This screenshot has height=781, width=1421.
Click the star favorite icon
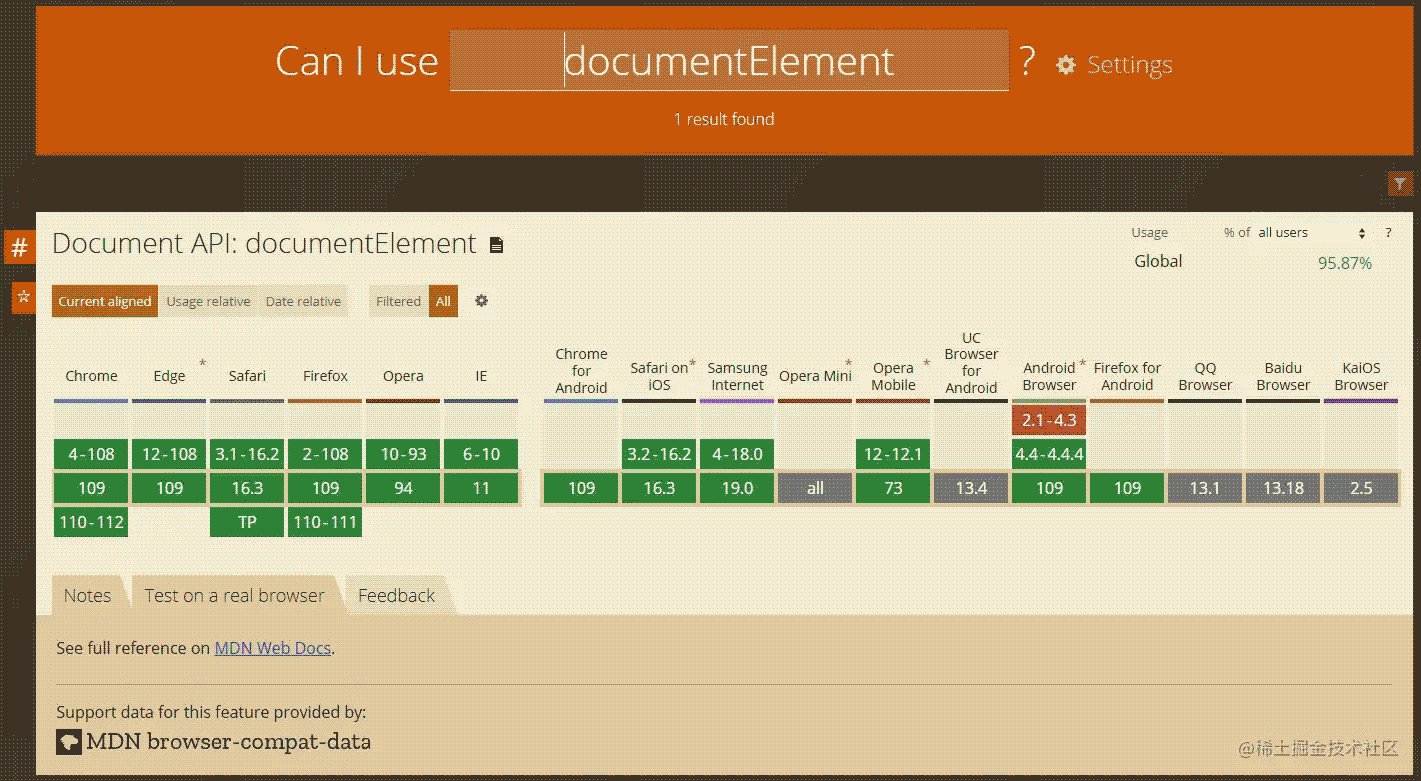click(23, 297)
